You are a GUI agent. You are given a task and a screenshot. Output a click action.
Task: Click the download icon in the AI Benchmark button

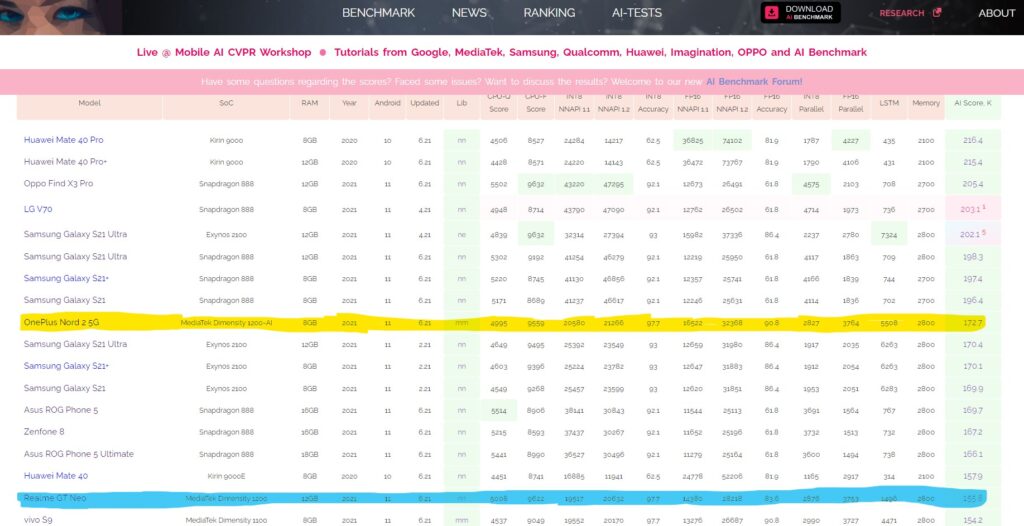point(772,12)
